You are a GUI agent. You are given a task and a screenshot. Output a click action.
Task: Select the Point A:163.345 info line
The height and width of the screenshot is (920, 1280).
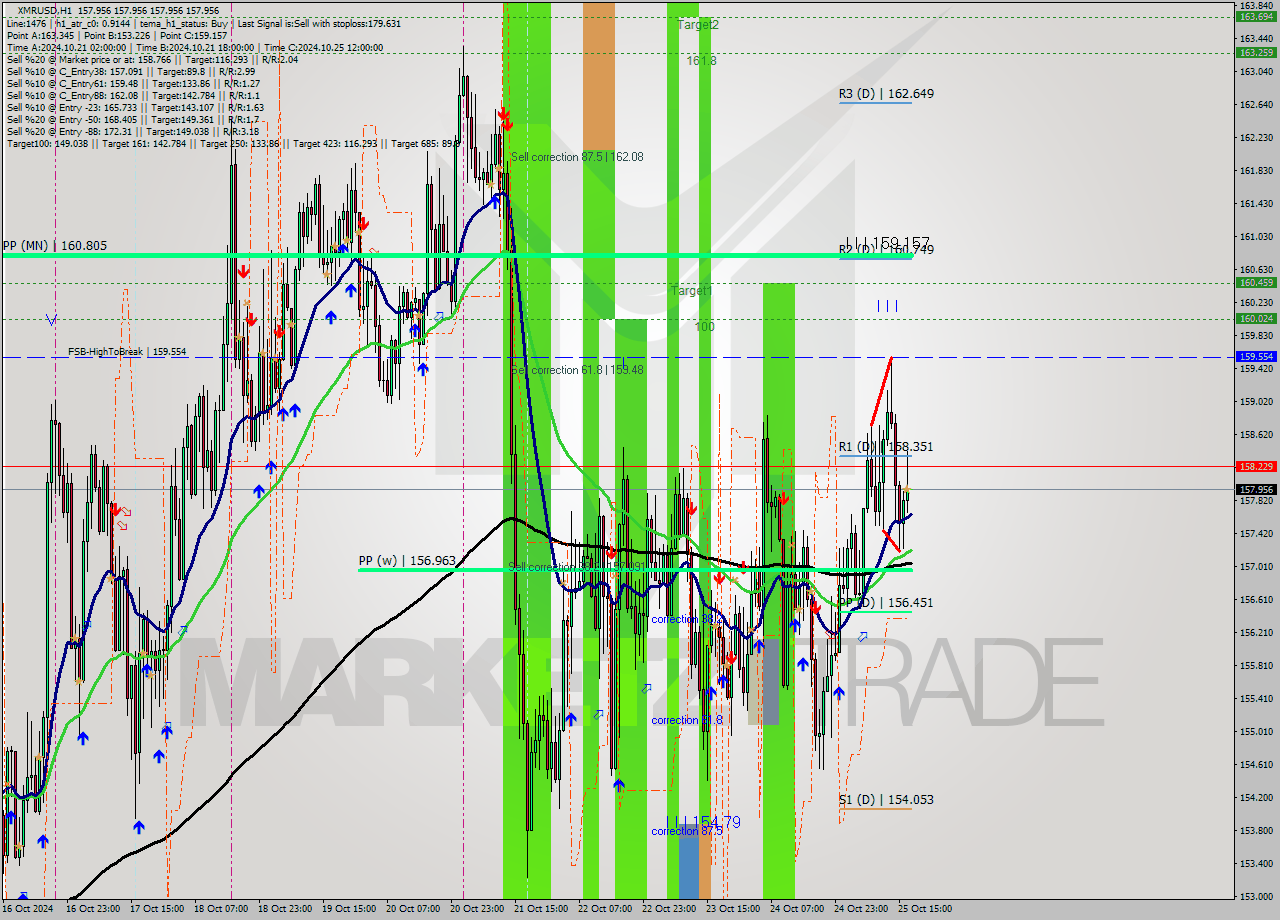click(x=116, y=35)
